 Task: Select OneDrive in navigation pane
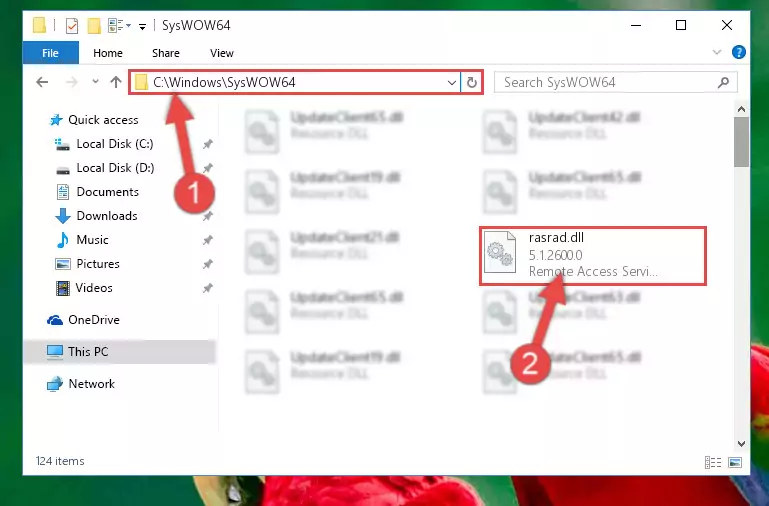click(94, 320)
